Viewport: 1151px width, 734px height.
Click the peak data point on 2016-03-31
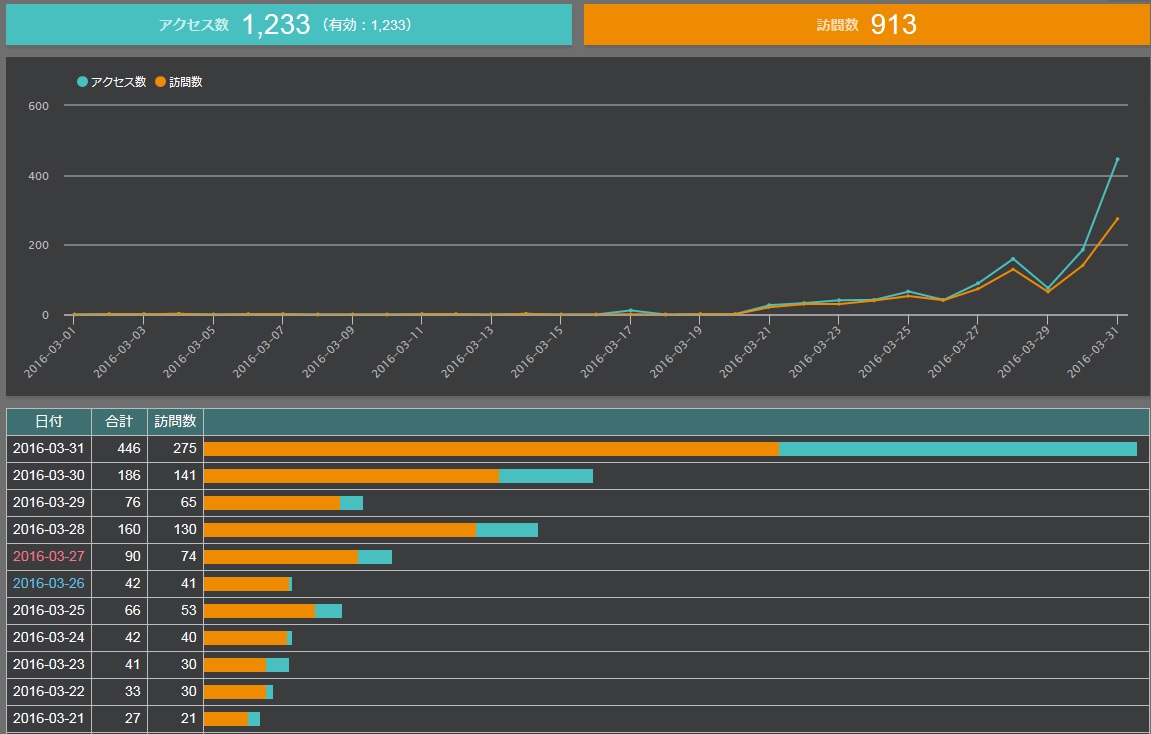(1117, 159)
